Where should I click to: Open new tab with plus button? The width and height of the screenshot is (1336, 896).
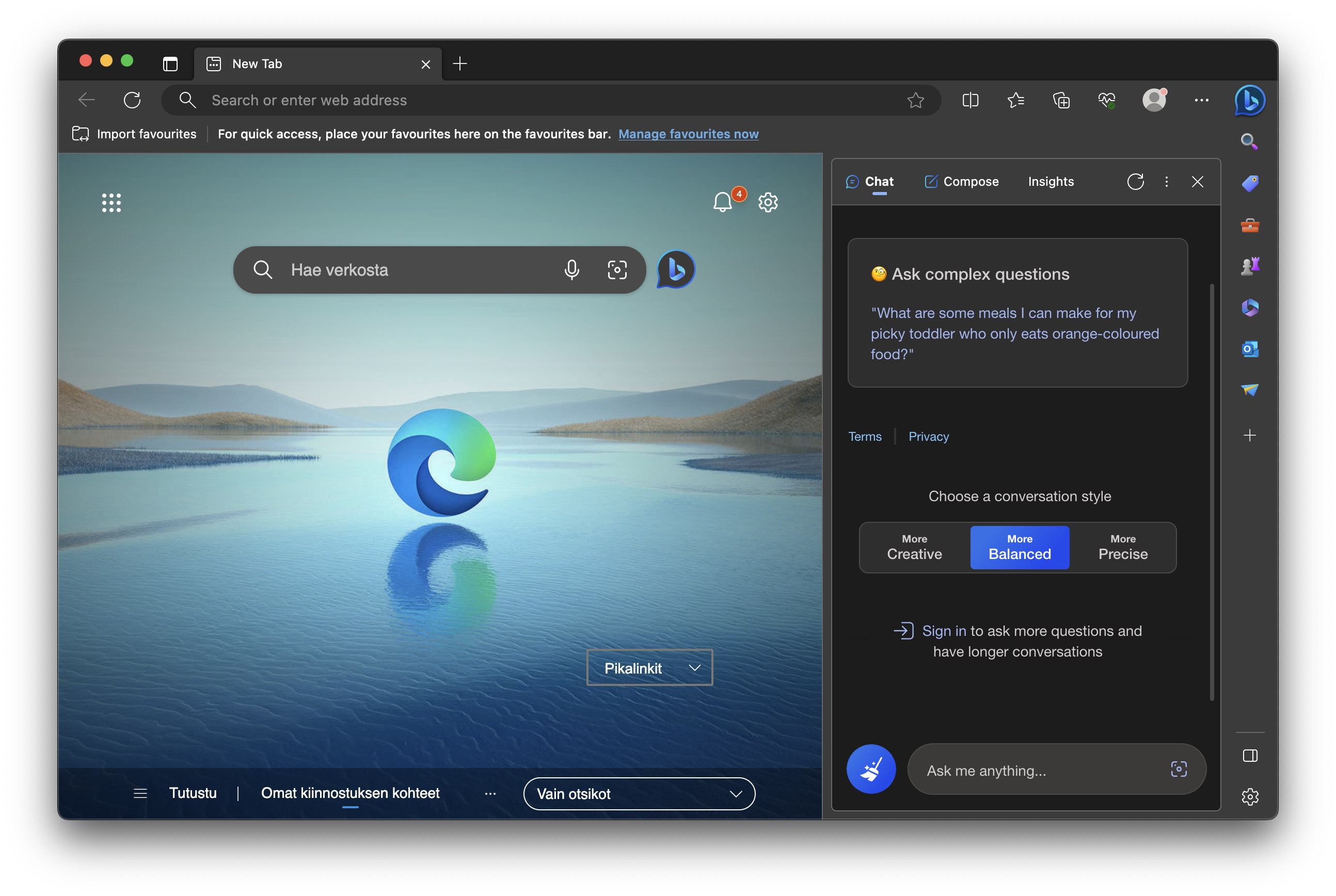[460, 63]
